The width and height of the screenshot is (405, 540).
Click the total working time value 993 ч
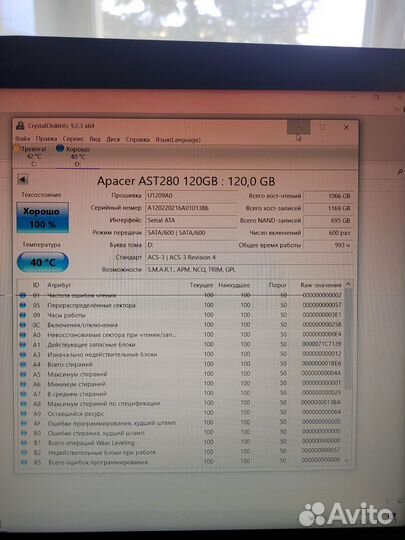(328, 246)
